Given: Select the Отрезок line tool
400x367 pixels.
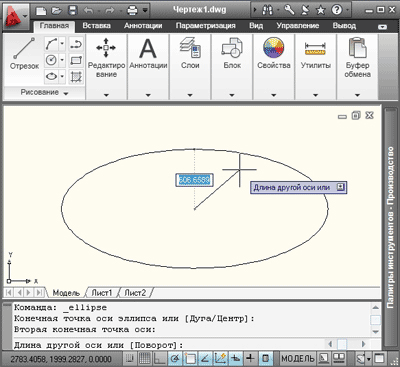Looking at the screenshot, I should (24, 53).
